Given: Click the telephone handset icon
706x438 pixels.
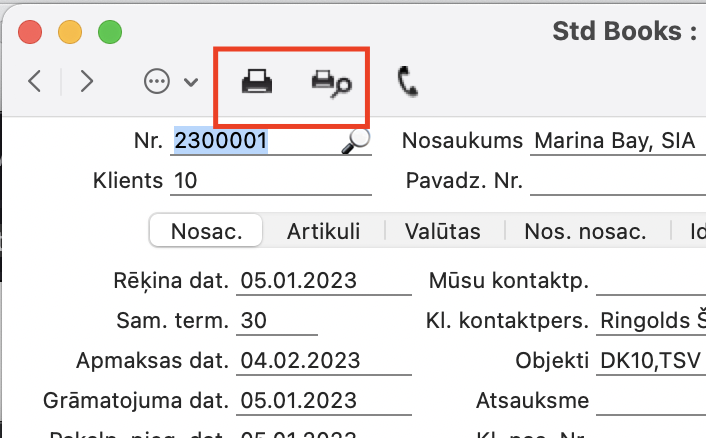Looking at the screenshot, I should 407,81.
